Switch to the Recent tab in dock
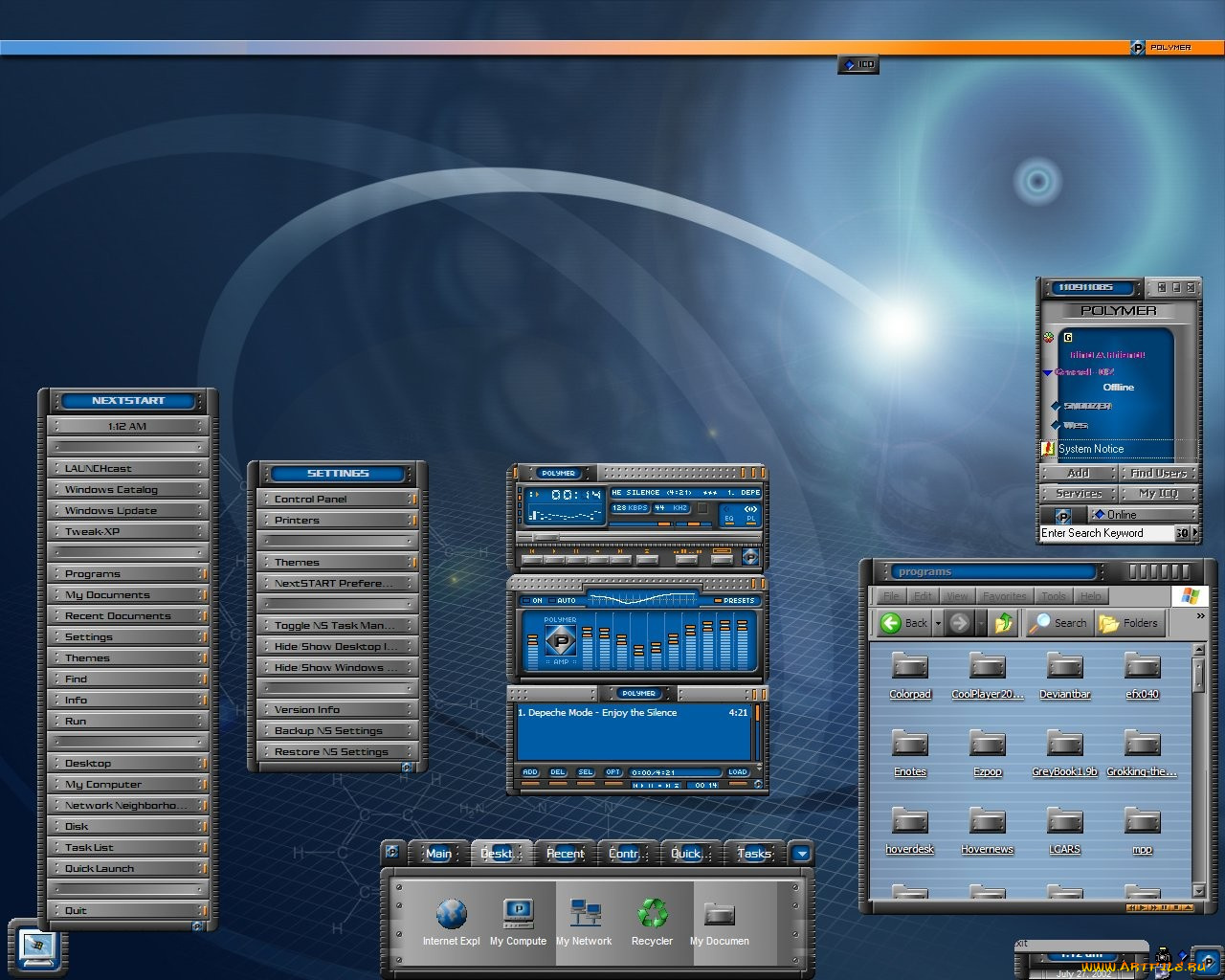 pos(565,854)
